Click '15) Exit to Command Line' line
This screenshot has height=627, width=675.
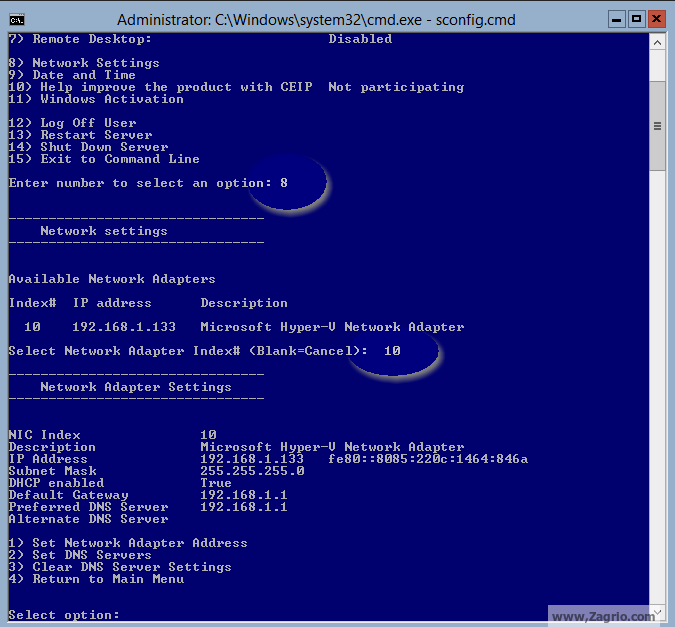104,159
